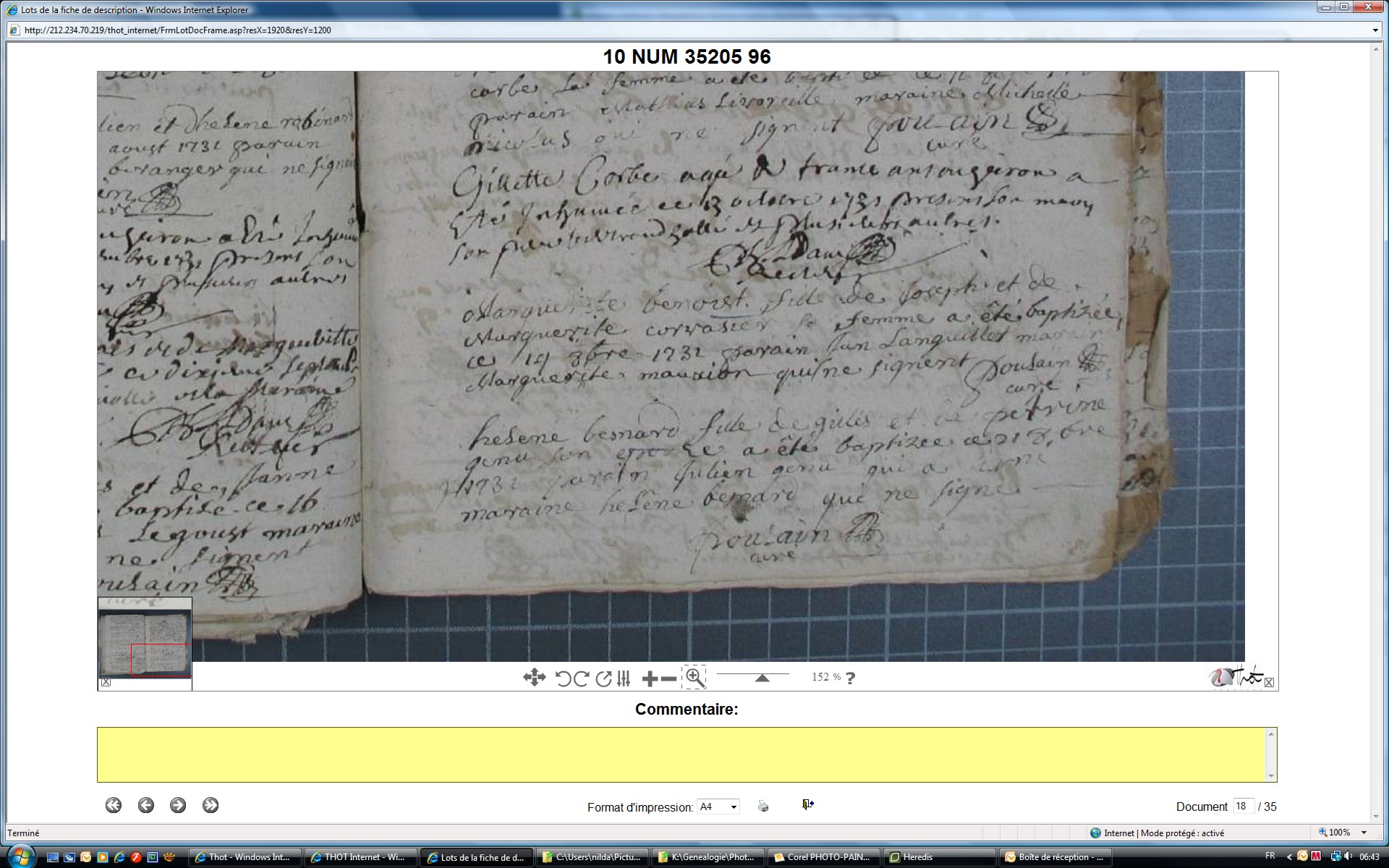Edit the document number field
Viewport: 1389px width, 868px height.
click(1243, 807)
